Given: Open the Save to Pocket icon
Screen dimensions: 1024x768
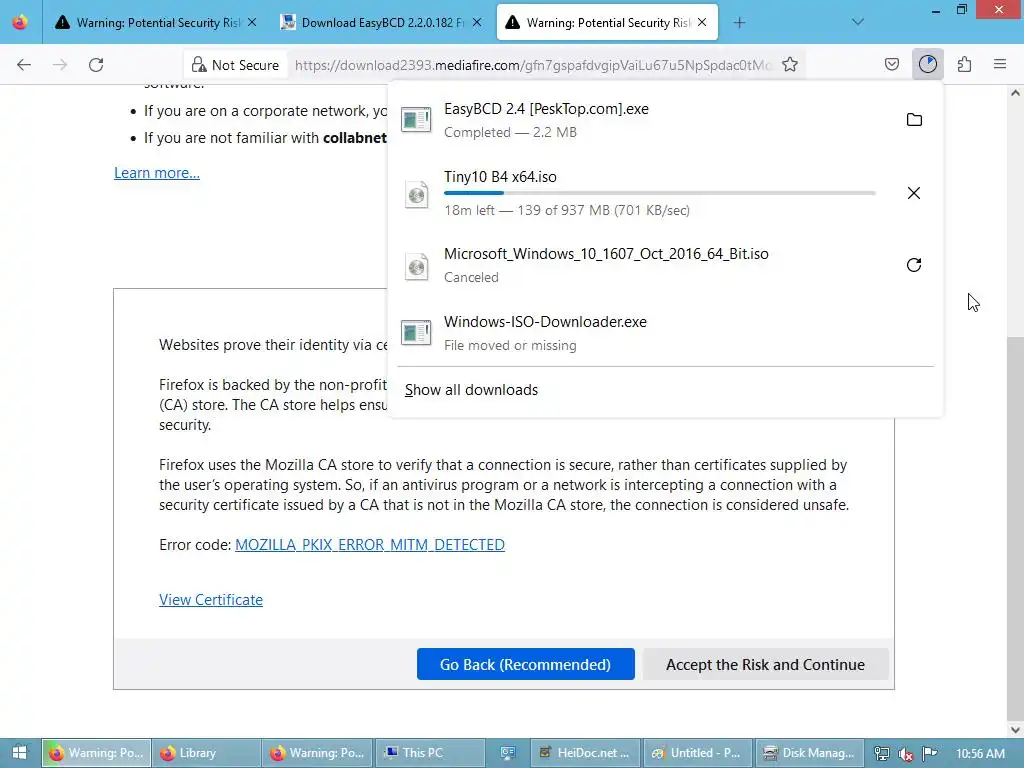Looking at the screenshot, I should pyautogui.click(x=891, y=64).
